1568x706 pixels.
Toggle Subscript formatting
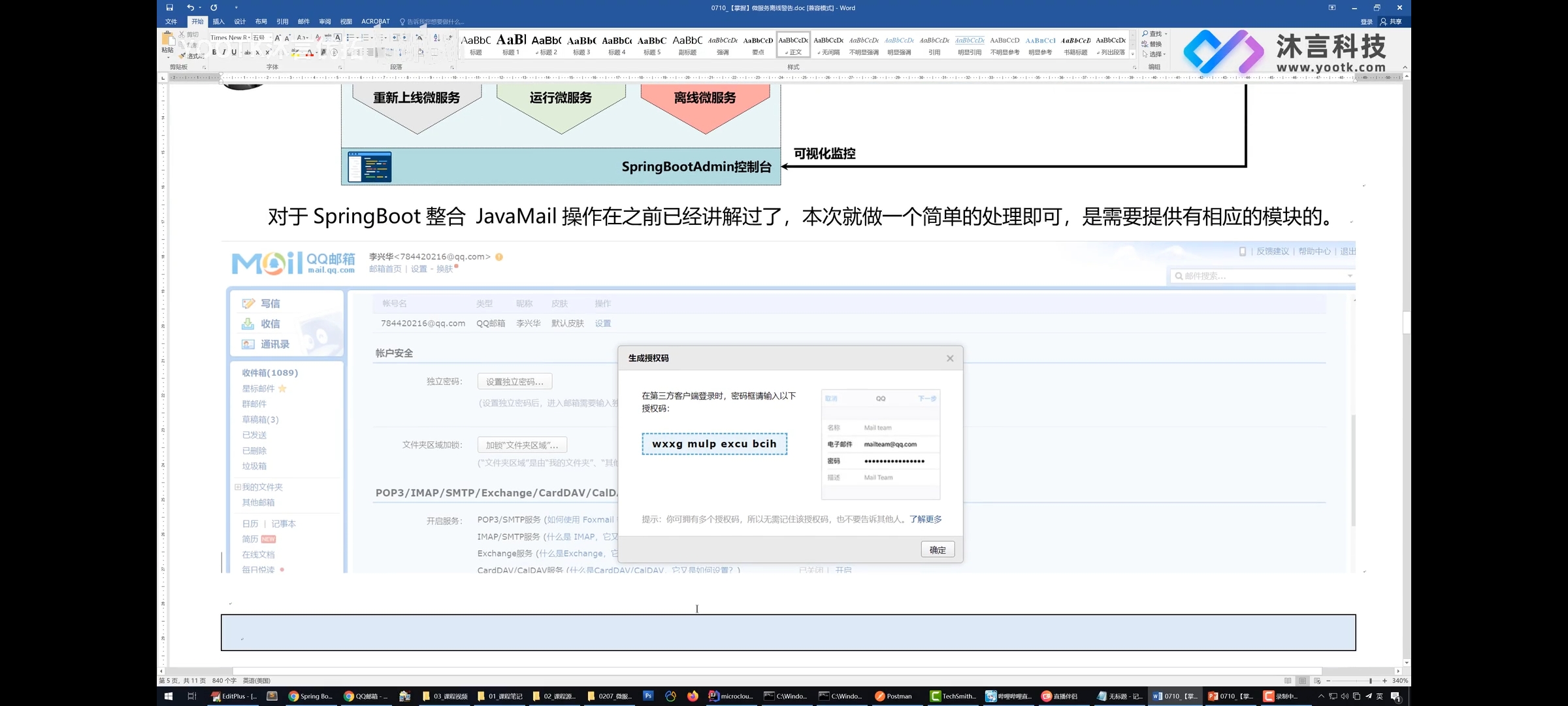[x=257, y=52]
